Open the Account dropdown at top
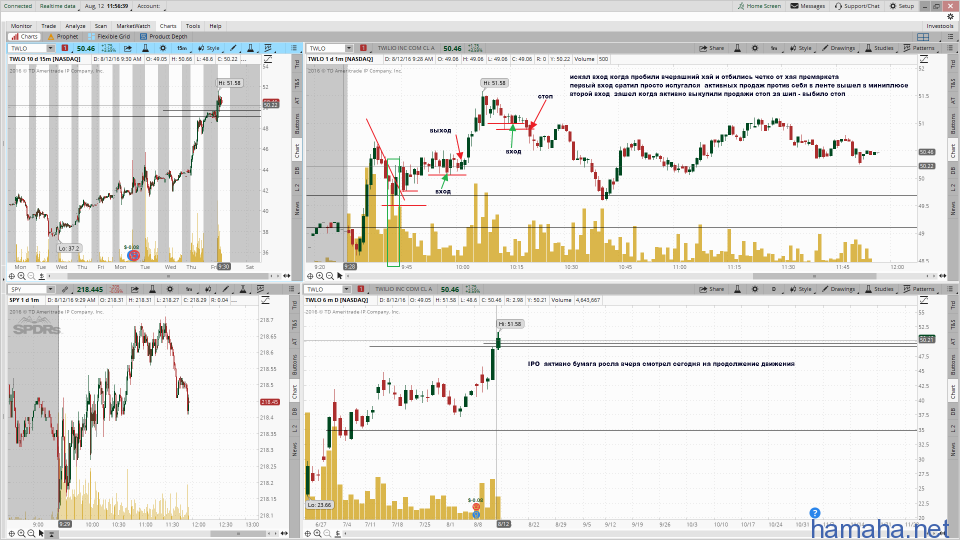Viewport: 960px width, 540px height. pos(149,6)
